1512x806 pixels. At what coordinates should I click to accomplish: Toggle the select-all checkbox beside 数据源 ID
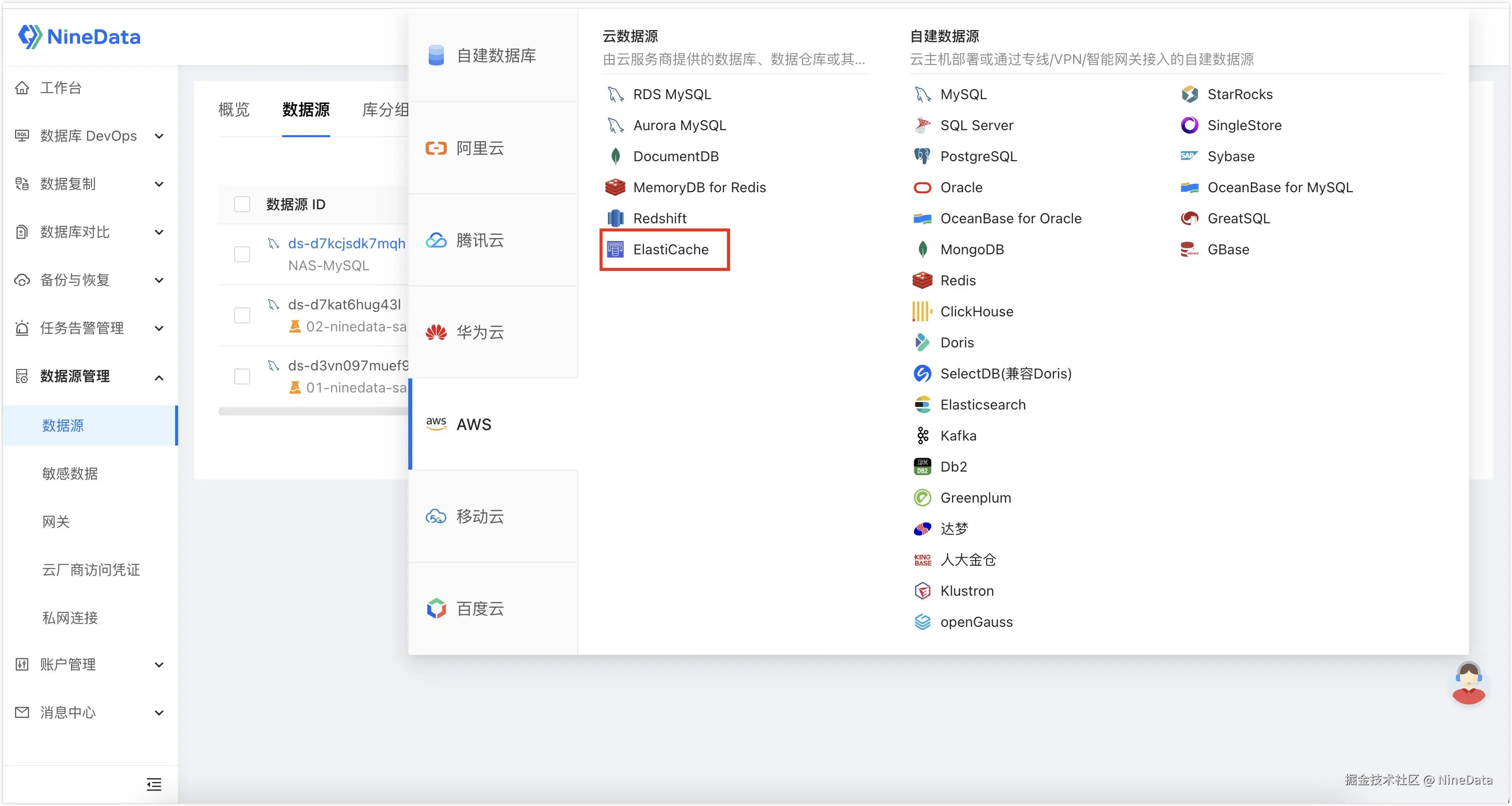pos(242,204)
